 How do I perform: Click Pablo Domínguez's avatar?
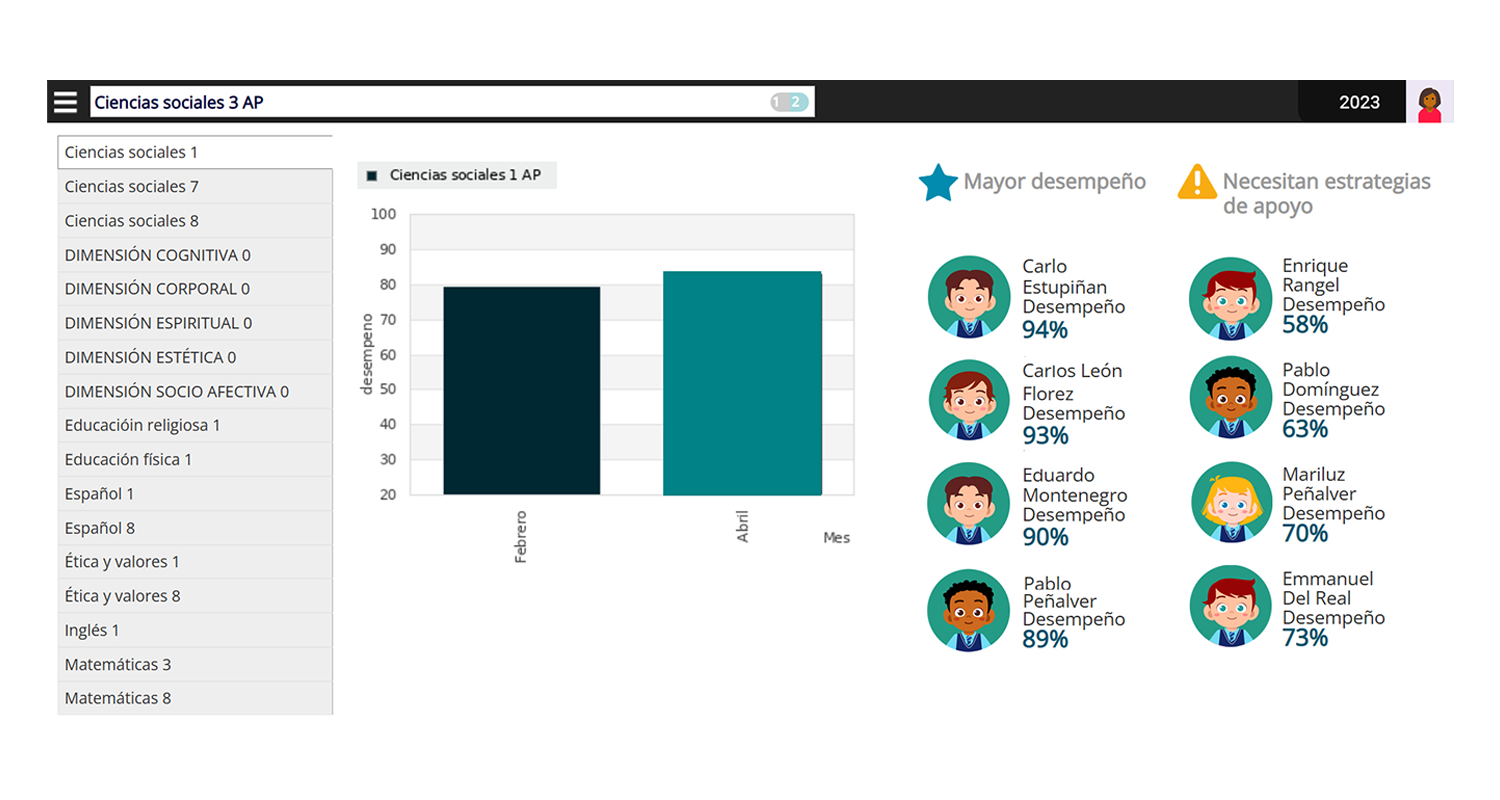[1230, 398]
